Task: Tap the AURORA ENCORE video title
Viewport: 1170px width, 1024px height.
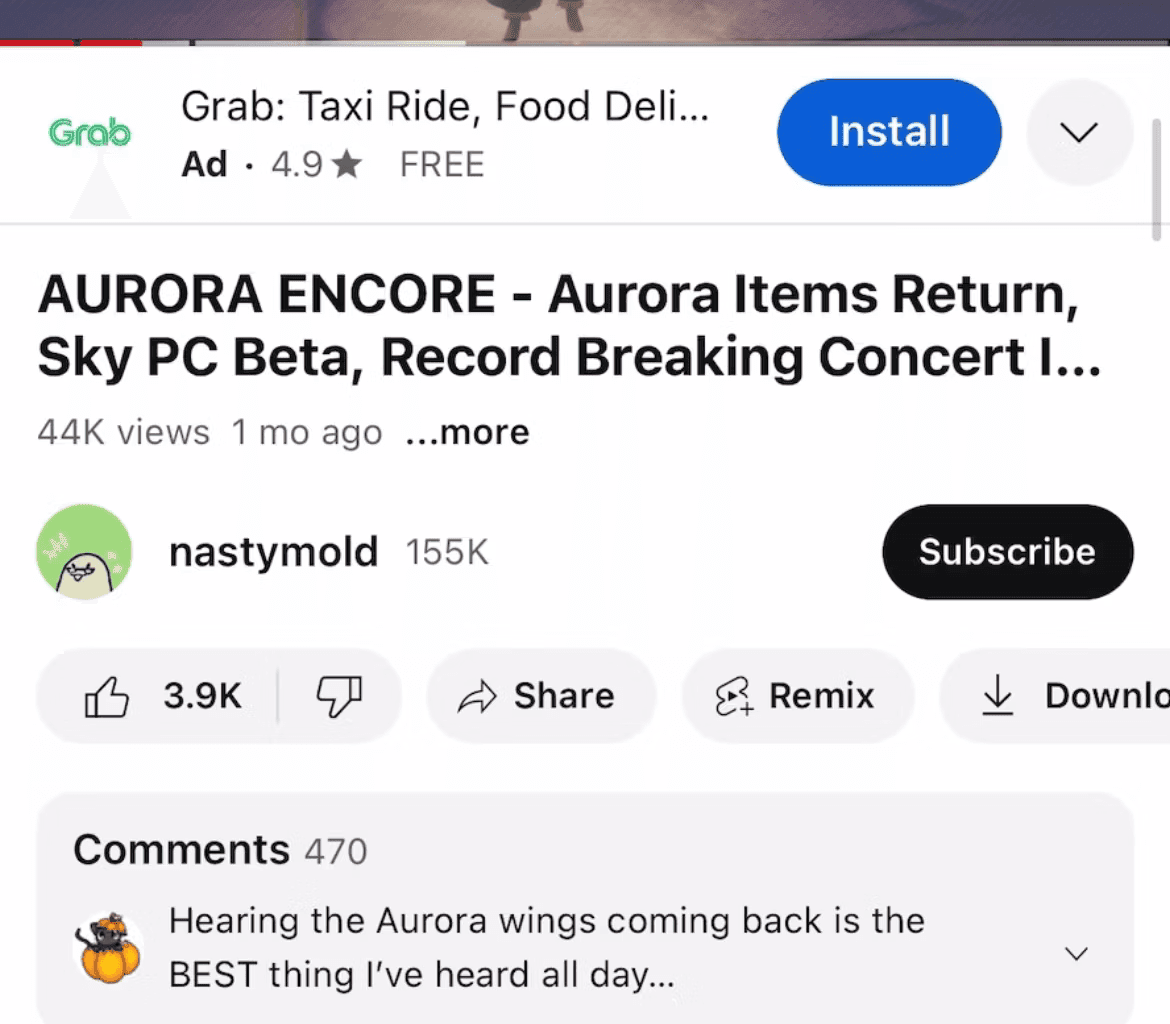Action: tap(569, 325)
